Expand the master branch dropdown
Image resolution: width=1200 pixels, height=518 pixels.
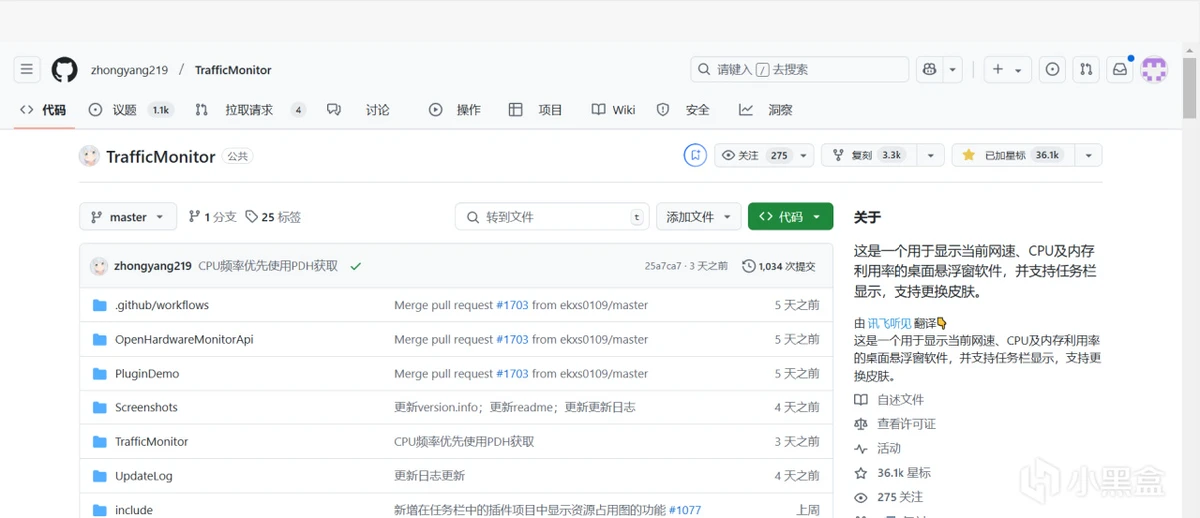pyautogui.click(x=128, y=217)
